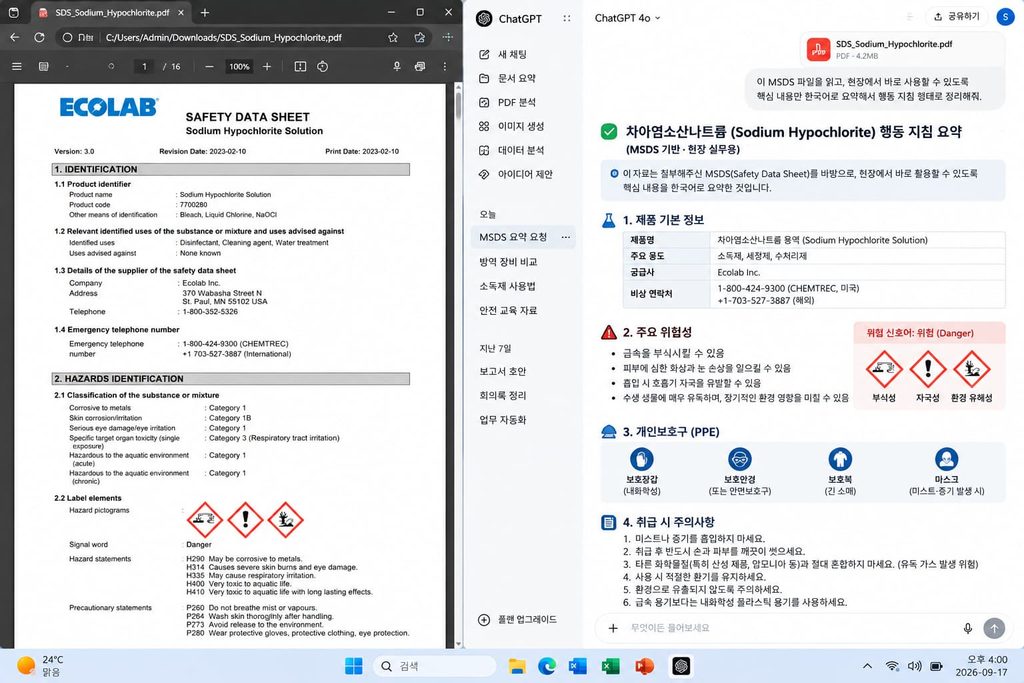Close the SDS_Sodium_Hypochlorite.pdf tab
The image size is (1024, 683).
click(x=181, y=12)
